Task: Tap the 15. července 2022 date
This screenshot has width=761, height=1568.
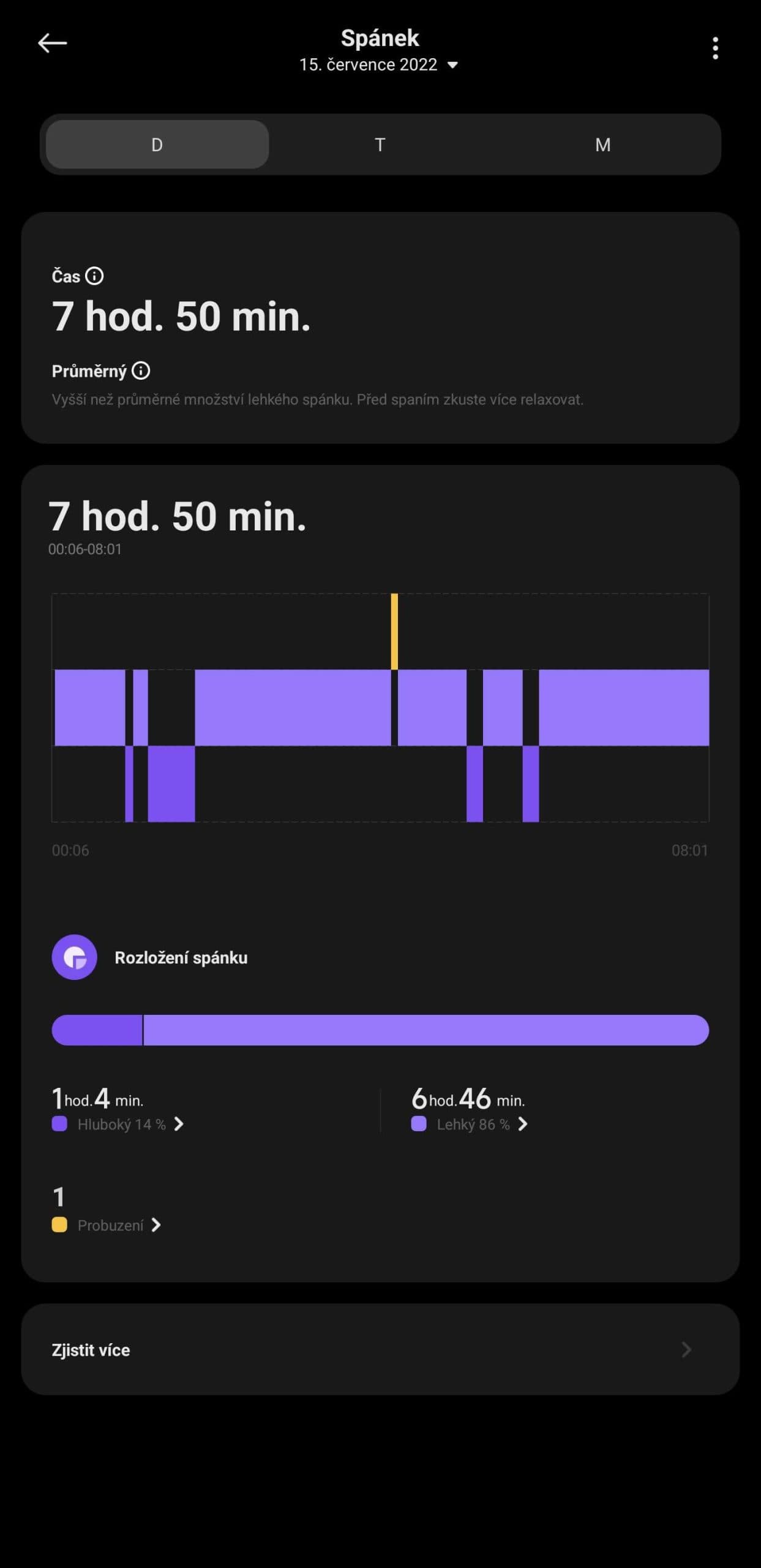Action: 368,65
